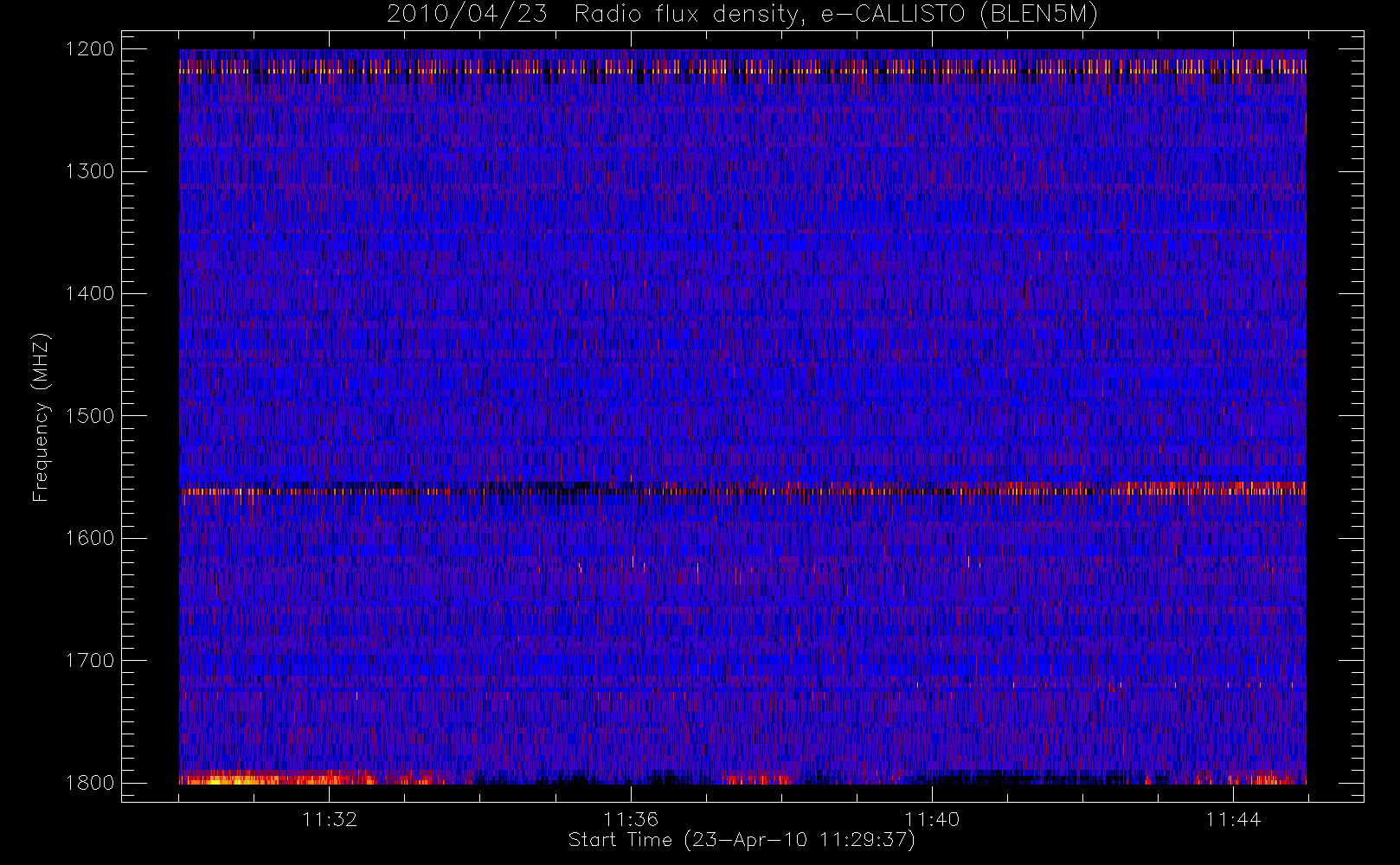The image size is (1400, 865).
Task: Click the 11:44 time tick label
Action: [1233, 819]
